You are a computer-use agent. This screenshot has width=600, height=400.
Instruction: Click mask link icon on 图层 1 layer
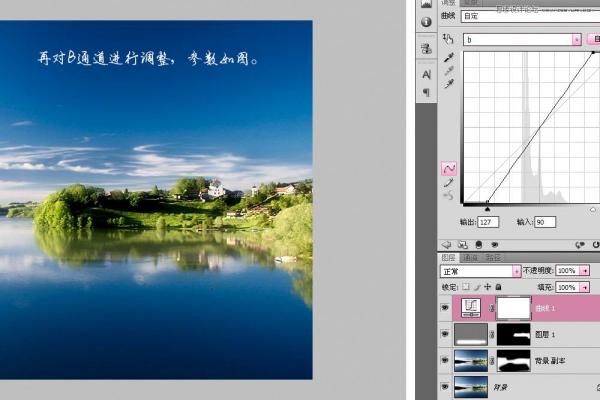(x=492, y=335)
